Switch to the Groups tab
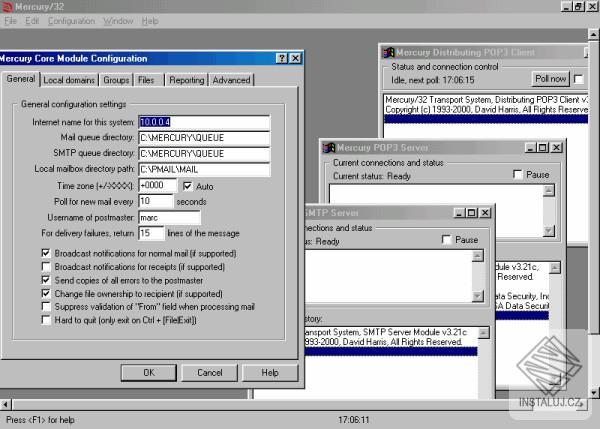 click(x=116, y=80)
